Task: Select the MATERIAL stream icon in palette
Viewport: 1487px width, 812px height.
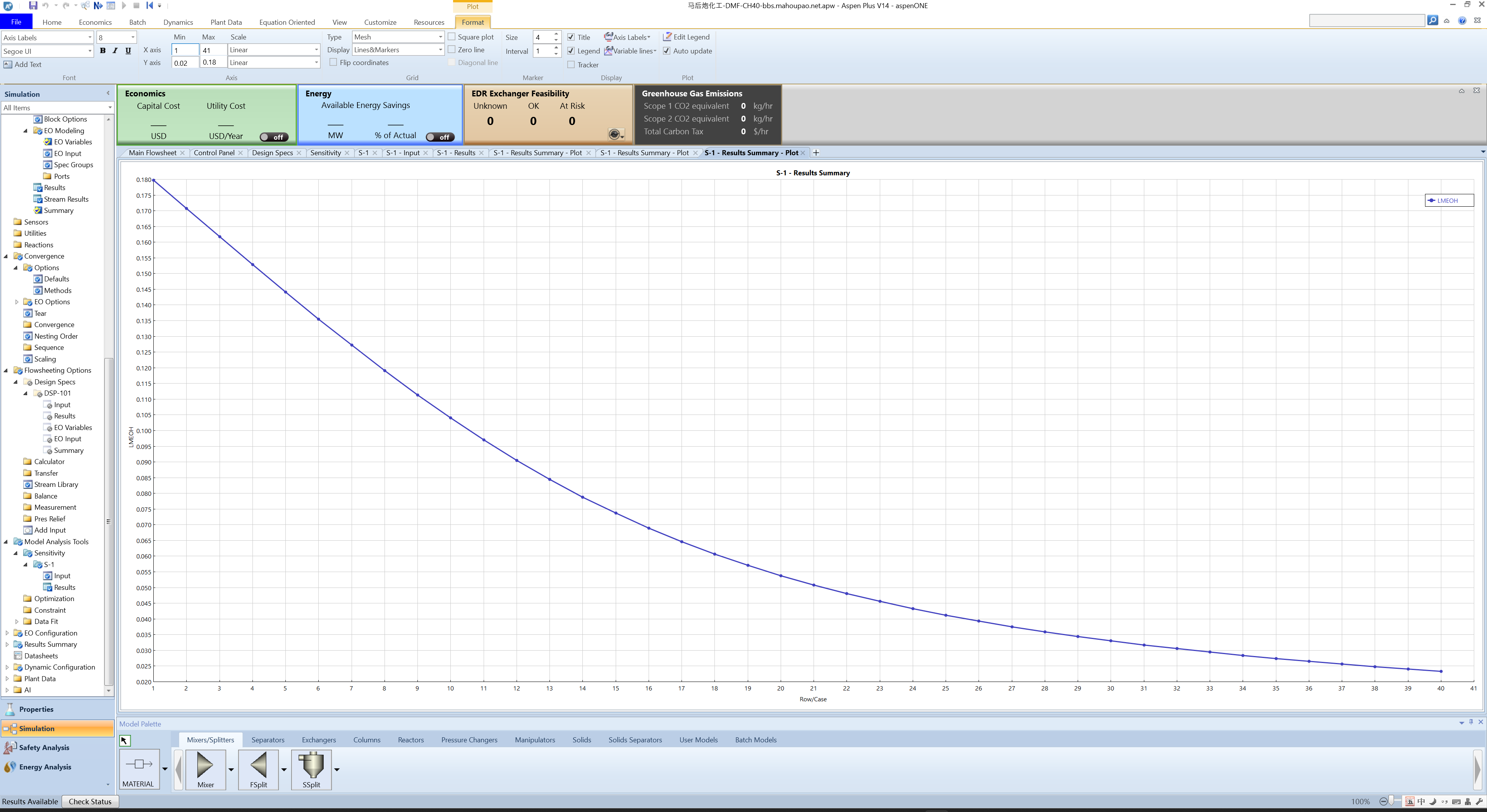Action: 139,769
